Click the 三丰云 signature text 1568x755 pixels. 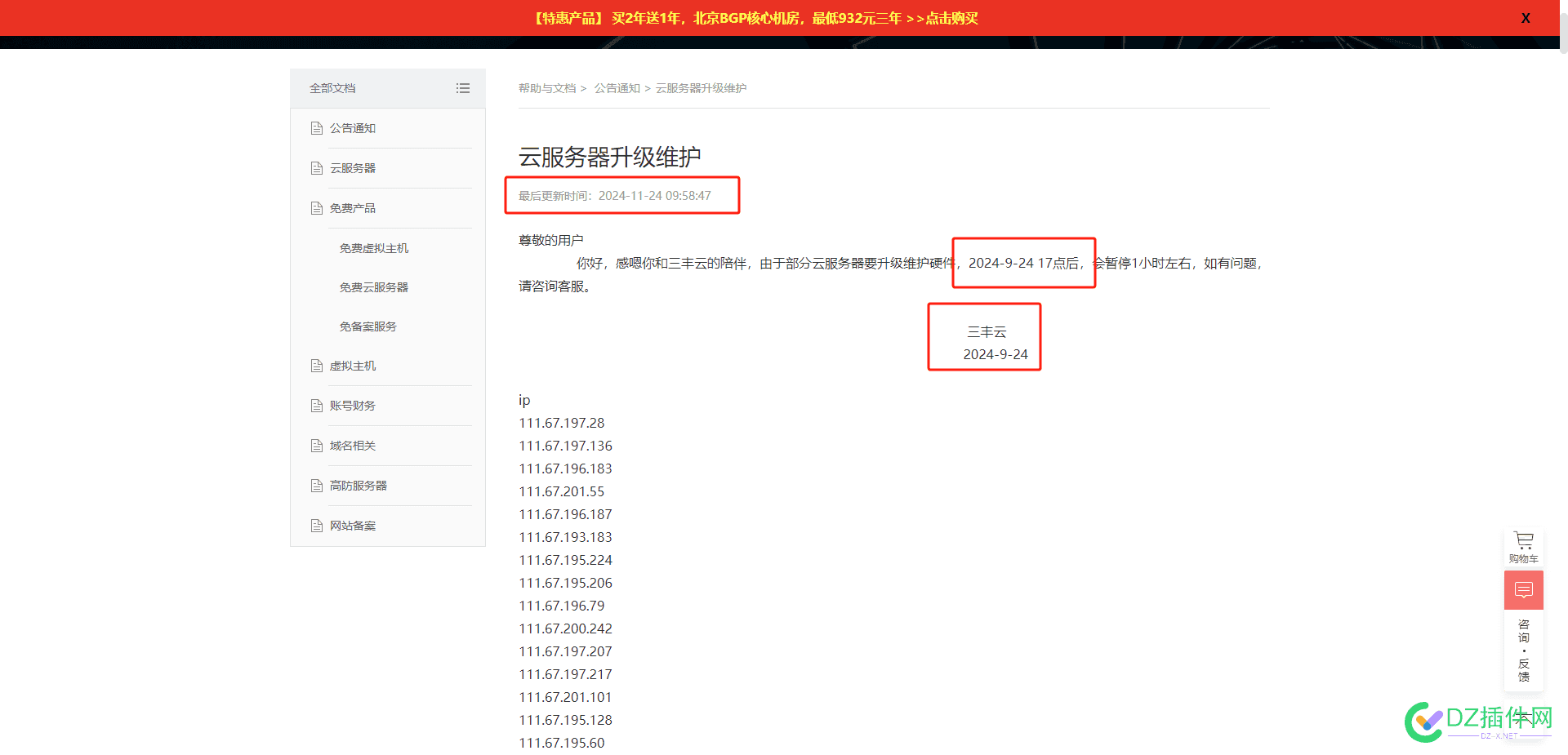tap(987, 332)
